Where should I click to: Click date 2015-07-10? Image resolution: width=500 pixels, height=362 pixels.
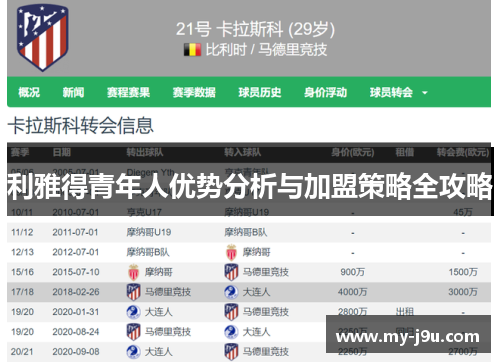pyautogui.click(x=76, y=272)
